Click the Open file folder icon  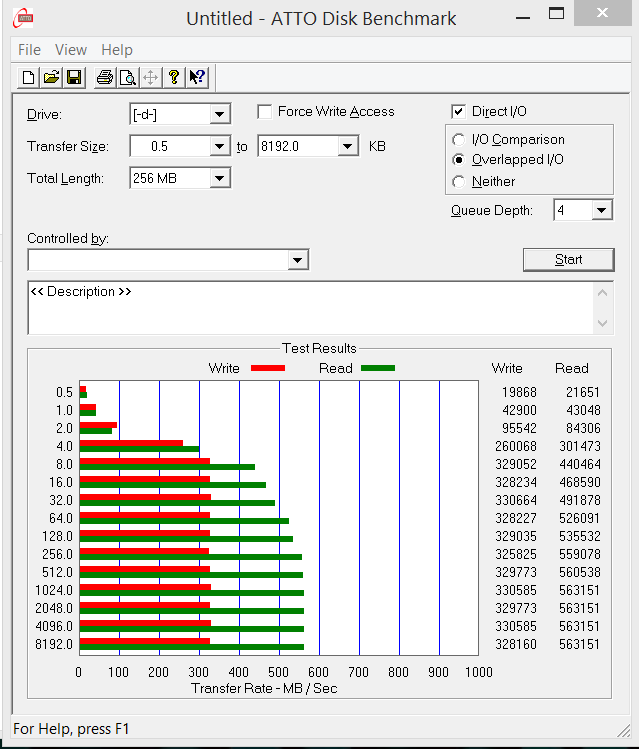[x=50, y=77]
